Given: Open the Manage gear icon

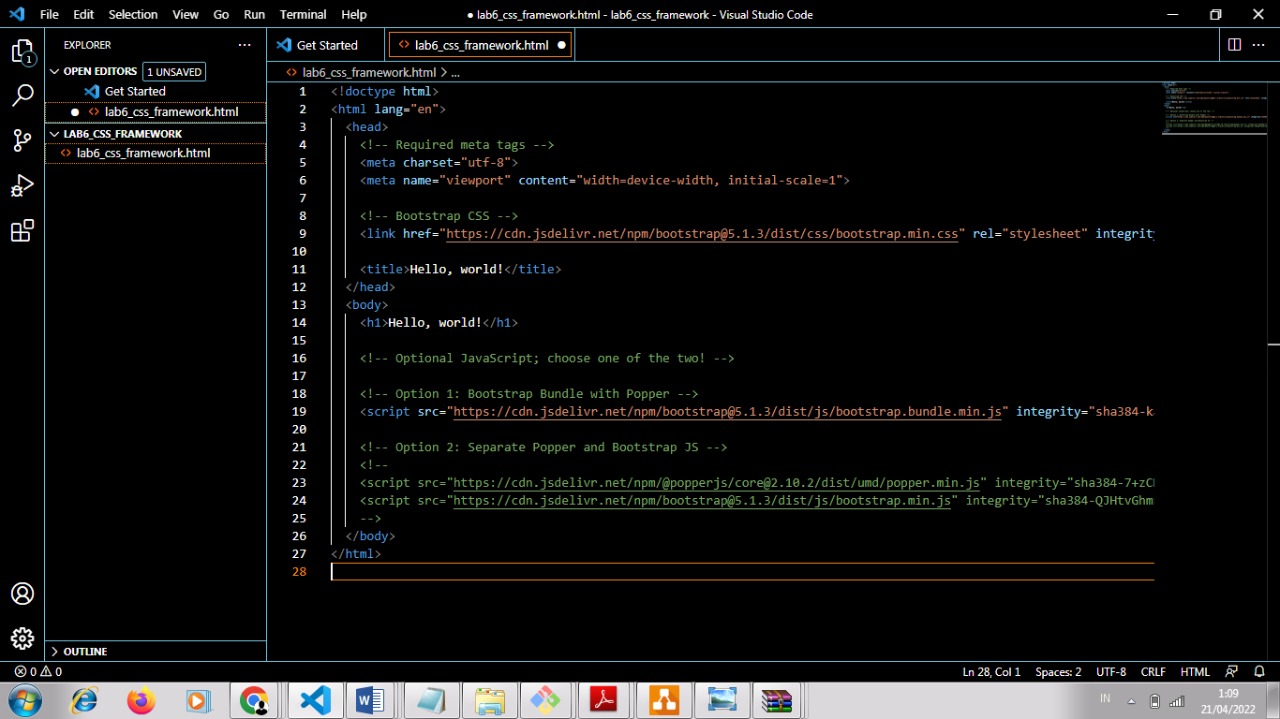Looking at the screenshot, I should 22,638.
